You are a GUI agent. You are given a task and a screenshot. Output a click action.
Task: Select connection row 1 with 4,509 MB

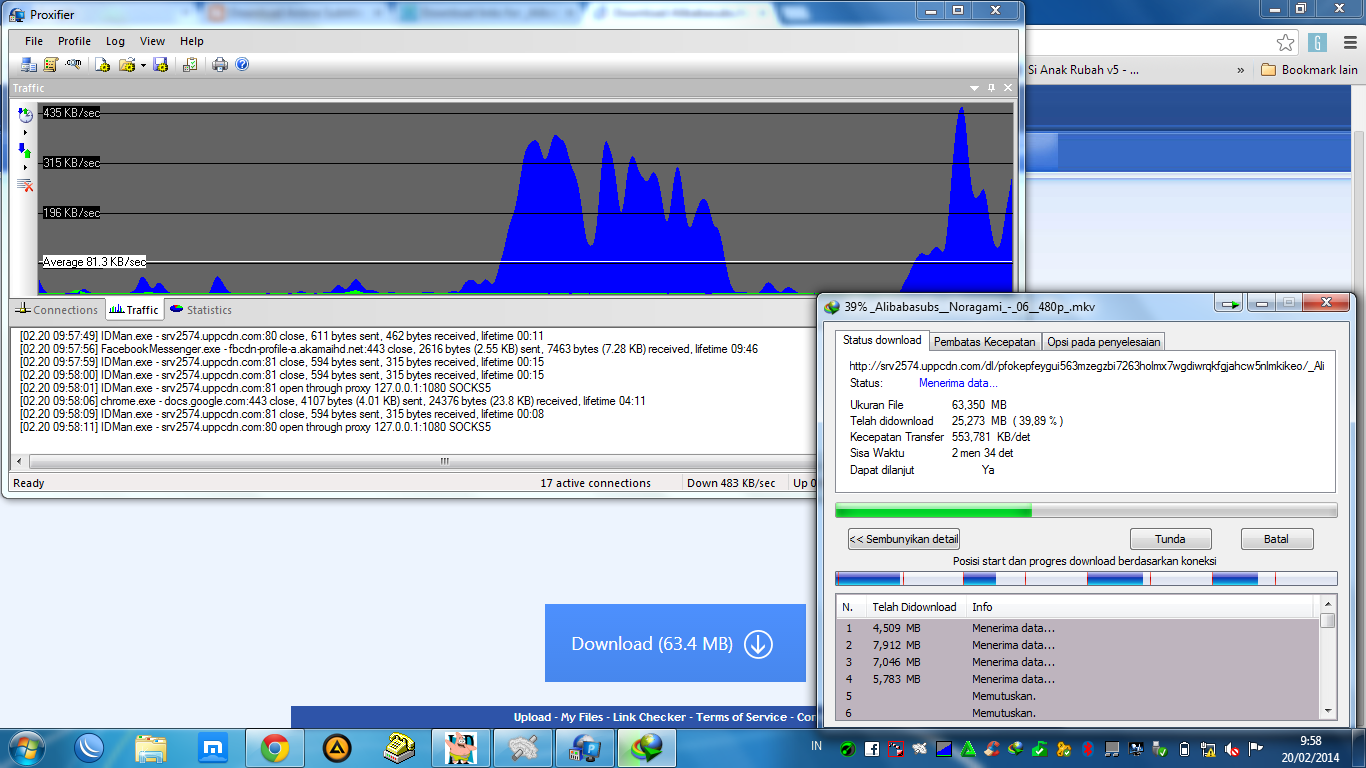click(1078, 628)
